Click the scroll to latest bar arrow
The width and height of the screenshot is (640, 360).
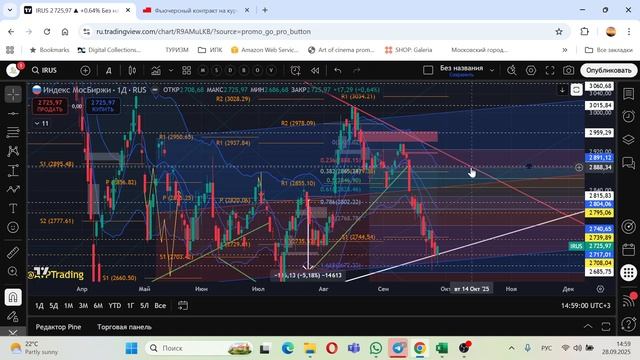point(562,90)
